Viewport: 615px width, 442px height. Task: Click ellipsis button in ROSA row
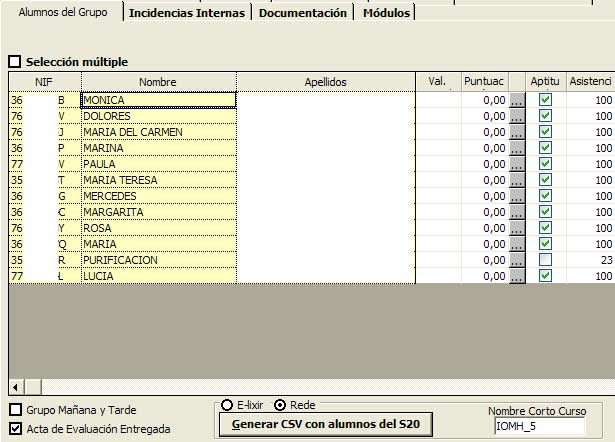click(517, 228)
